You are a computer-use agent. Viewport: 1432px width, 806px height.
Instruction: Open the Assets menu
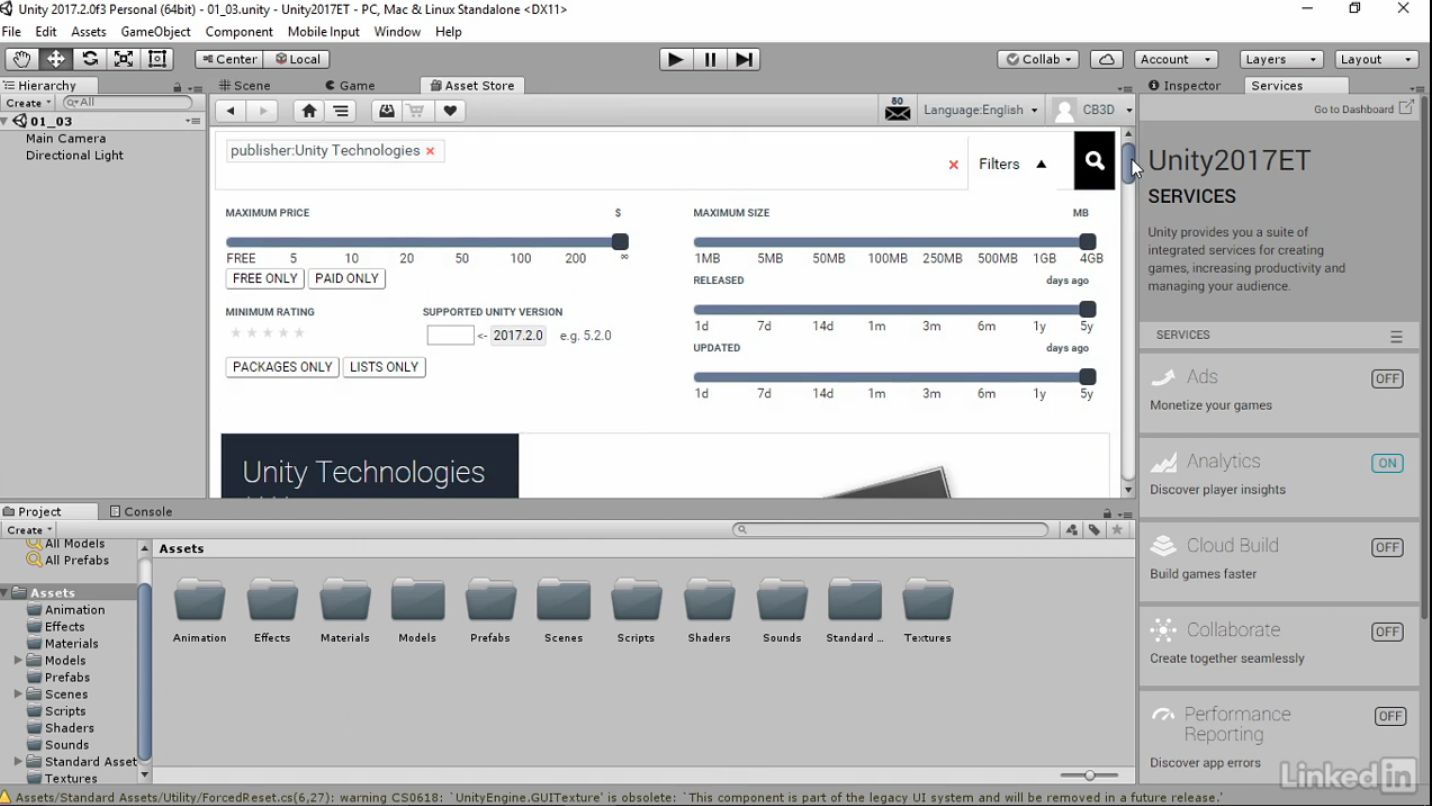[88, 32]
